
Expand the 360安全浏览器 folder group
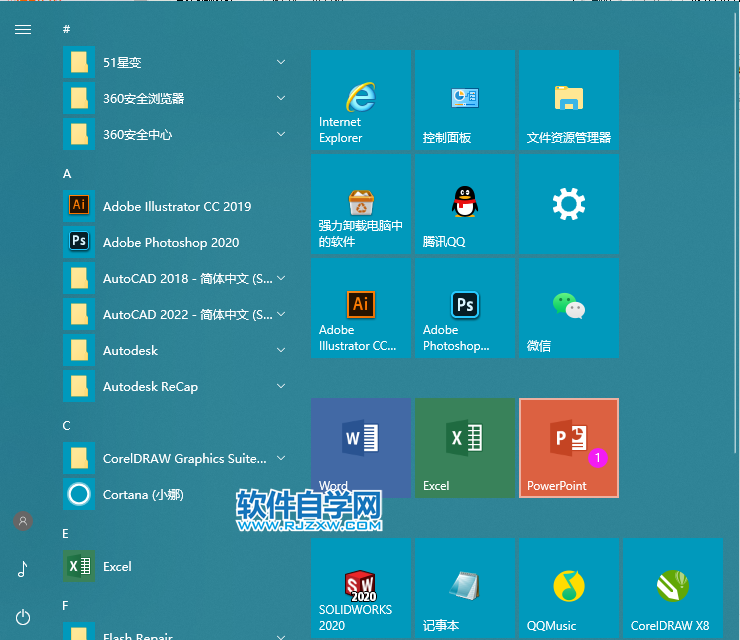pyautogui.click(x=281, y=99)
